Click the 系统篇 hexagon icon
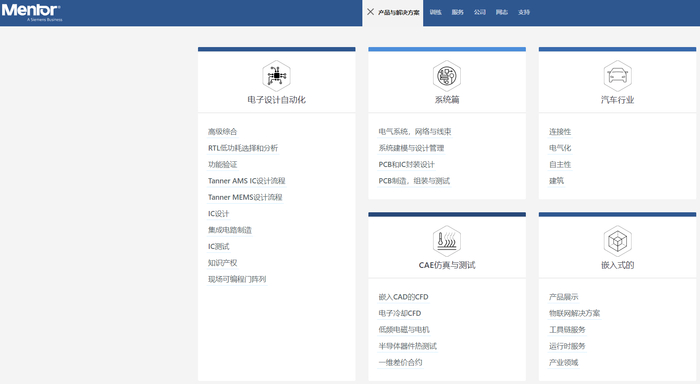Viewport: 700px width, 384px height. pyautogui.click(x=447, y=76)
